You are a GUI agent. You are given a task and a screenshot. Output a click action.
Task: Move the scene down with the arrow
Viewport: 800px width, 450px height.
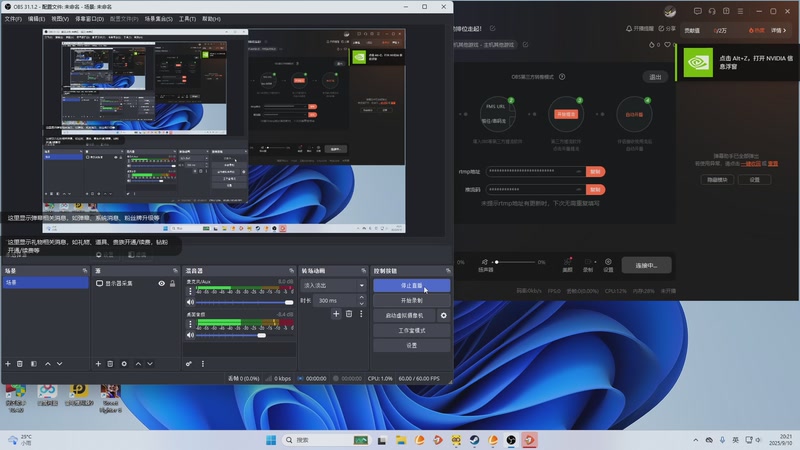[x=60, y=364]
